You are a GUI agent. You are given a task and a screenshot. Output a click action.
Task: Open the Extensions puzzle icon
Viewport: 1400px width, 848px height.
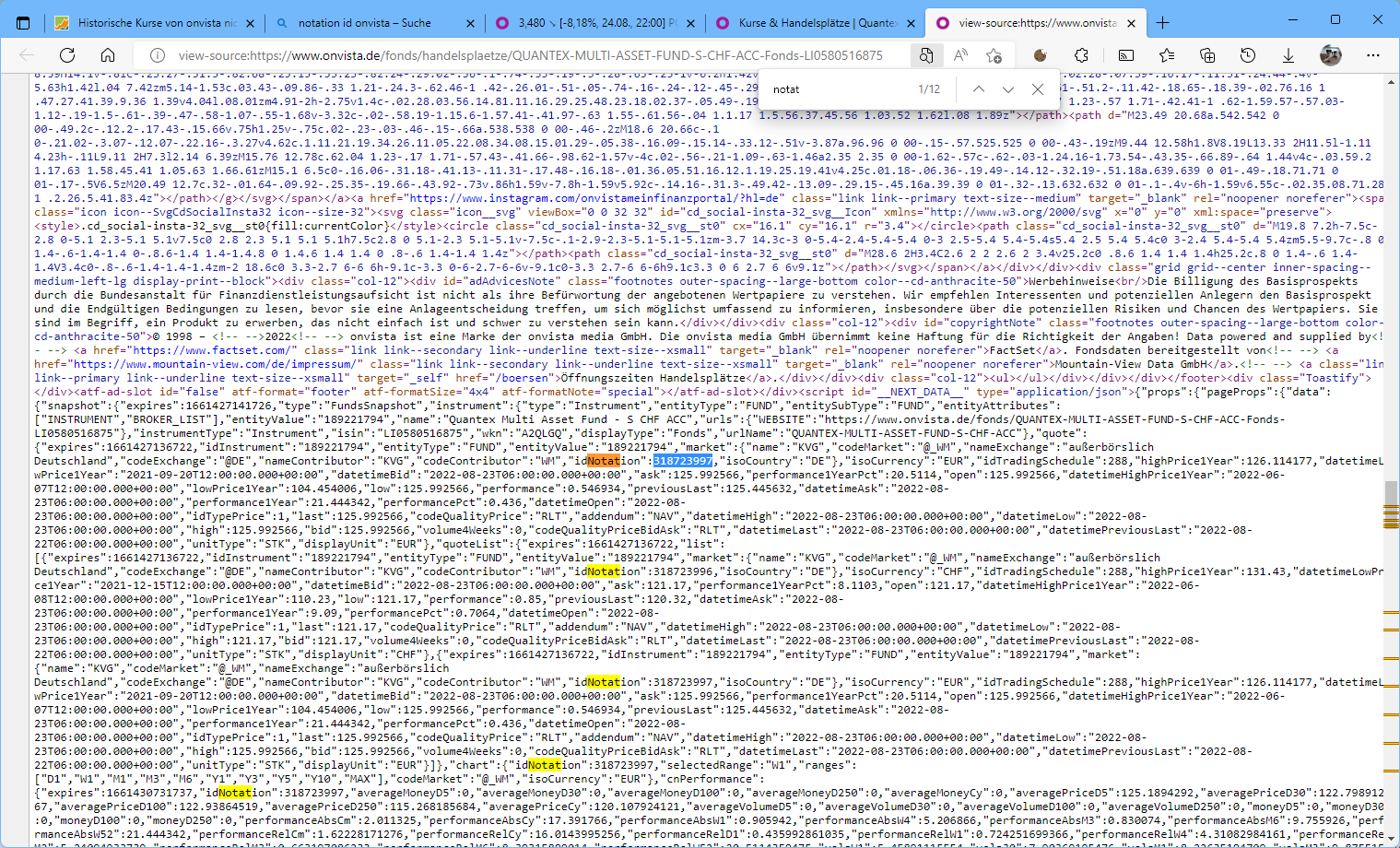pyautogui.click(x=1081, y=55)
